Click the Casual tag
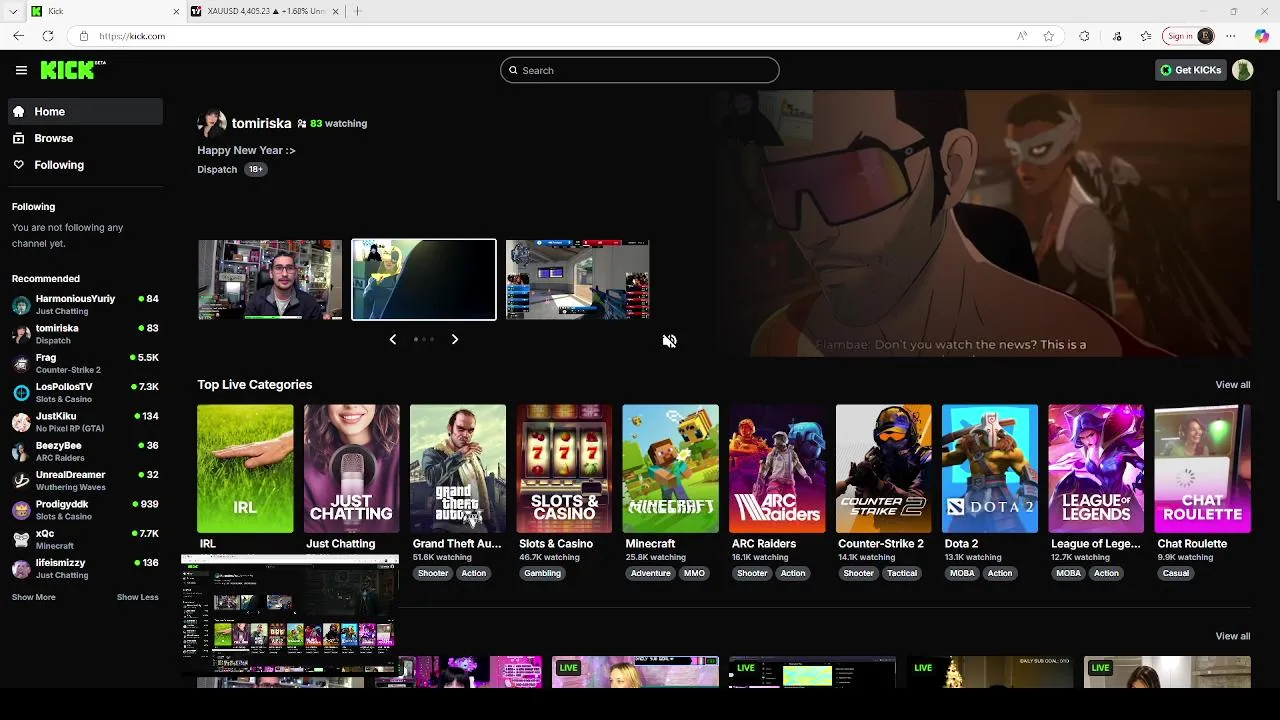 point(1176,573)
